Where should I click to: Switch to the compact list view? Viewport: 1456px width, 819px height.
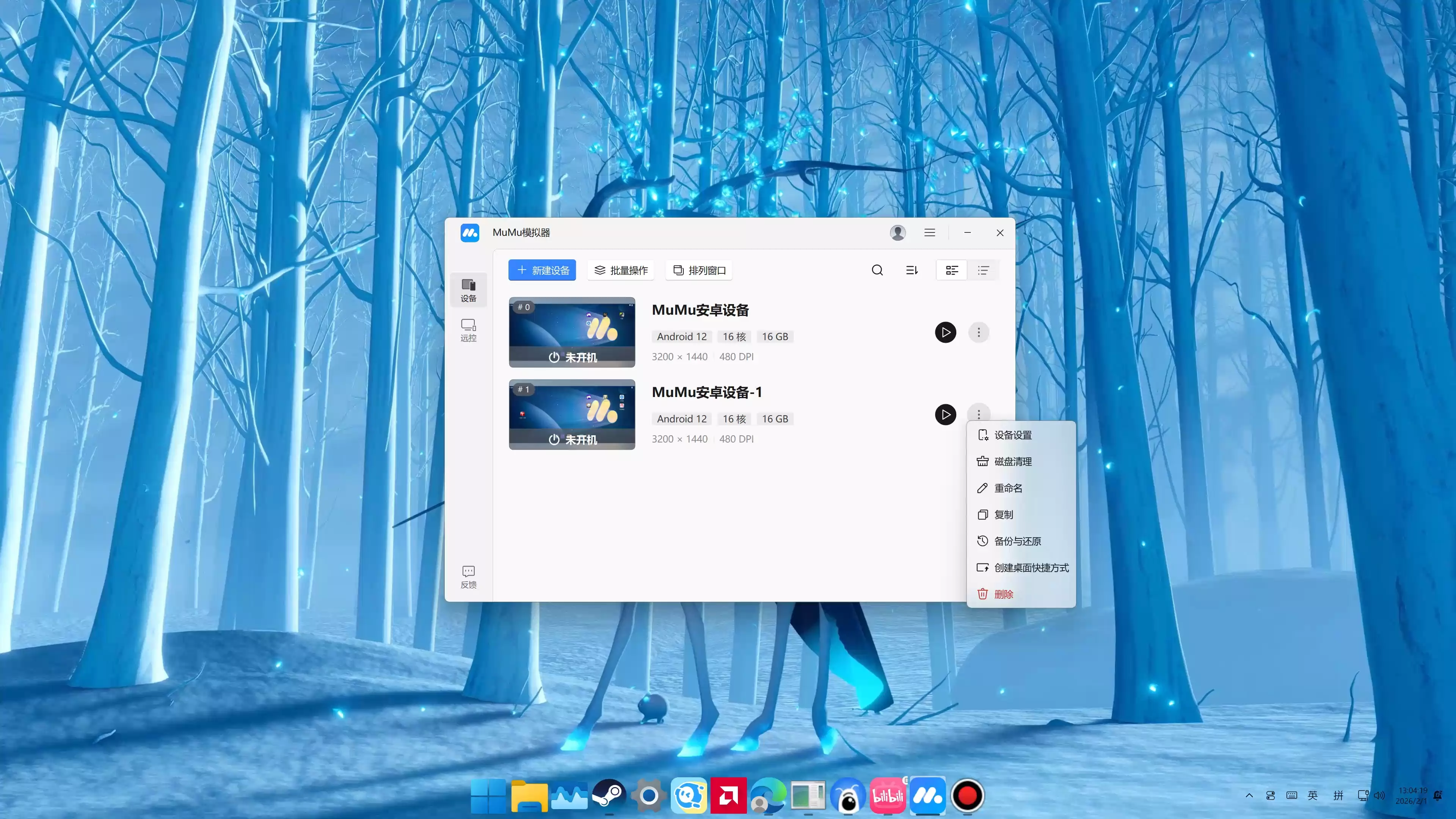(984, 270)
